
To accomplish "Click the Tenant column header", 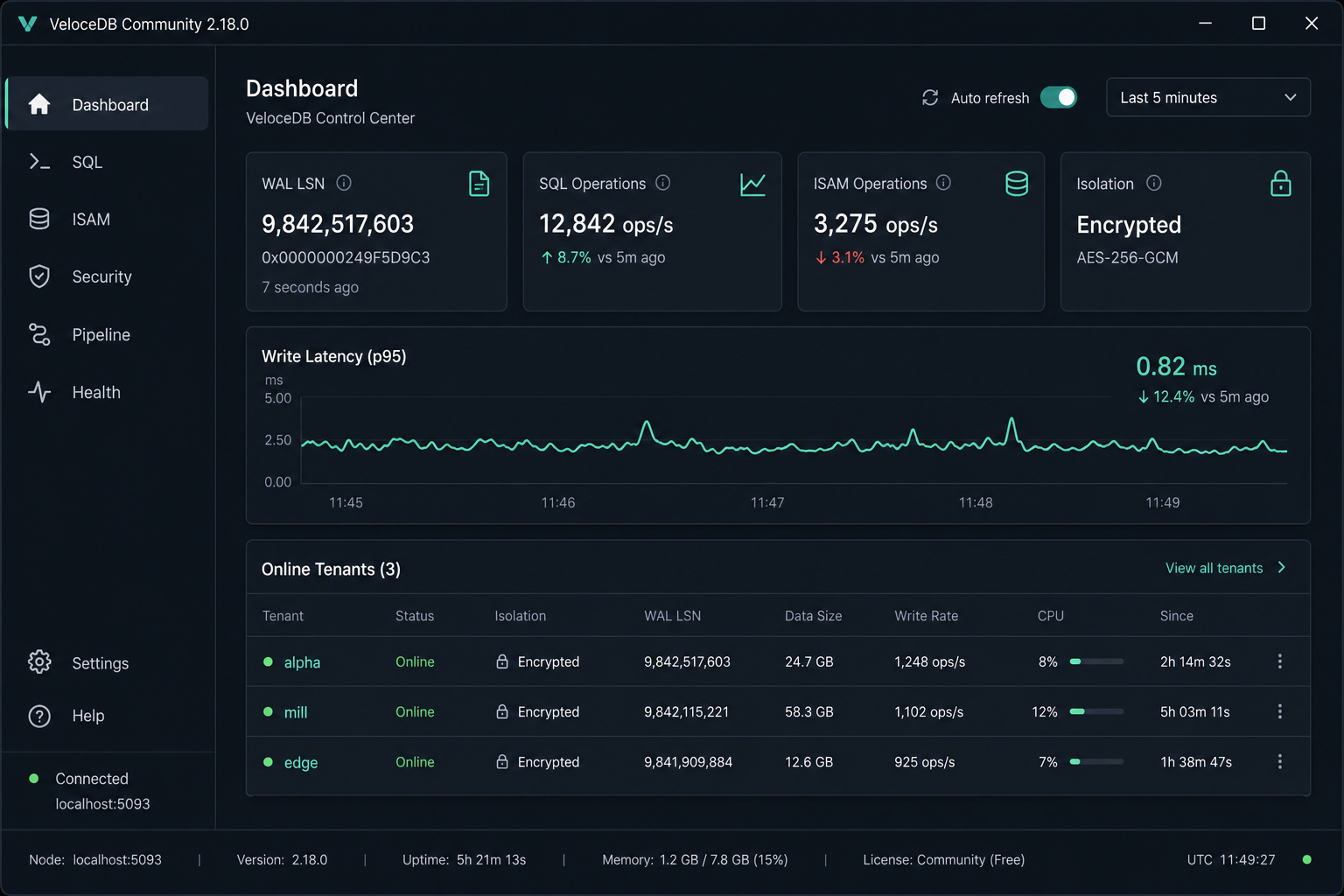I will tap(283, 616).
